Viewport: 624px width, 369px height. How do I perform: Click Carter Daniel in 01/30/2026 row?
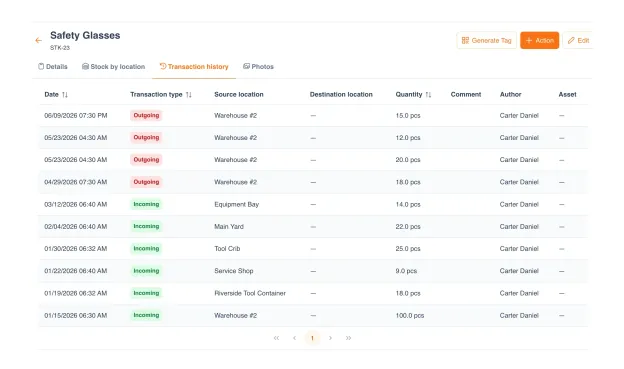(519, 249)
